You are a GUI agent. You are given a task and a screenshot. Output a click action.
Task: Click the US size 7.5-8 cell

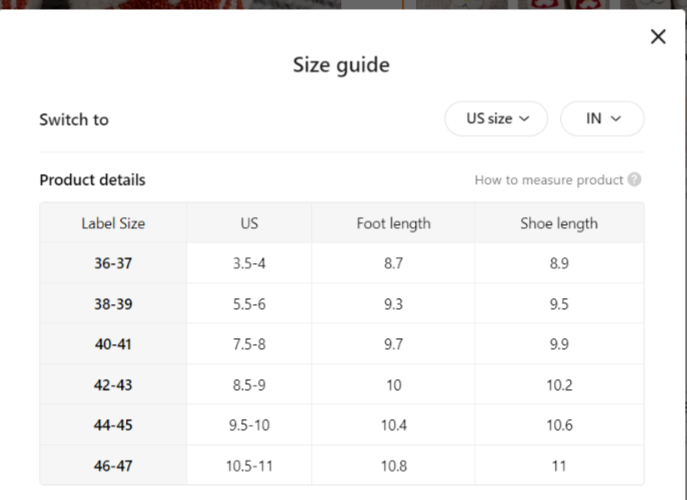pyautogui.click(x=249, y=344)
